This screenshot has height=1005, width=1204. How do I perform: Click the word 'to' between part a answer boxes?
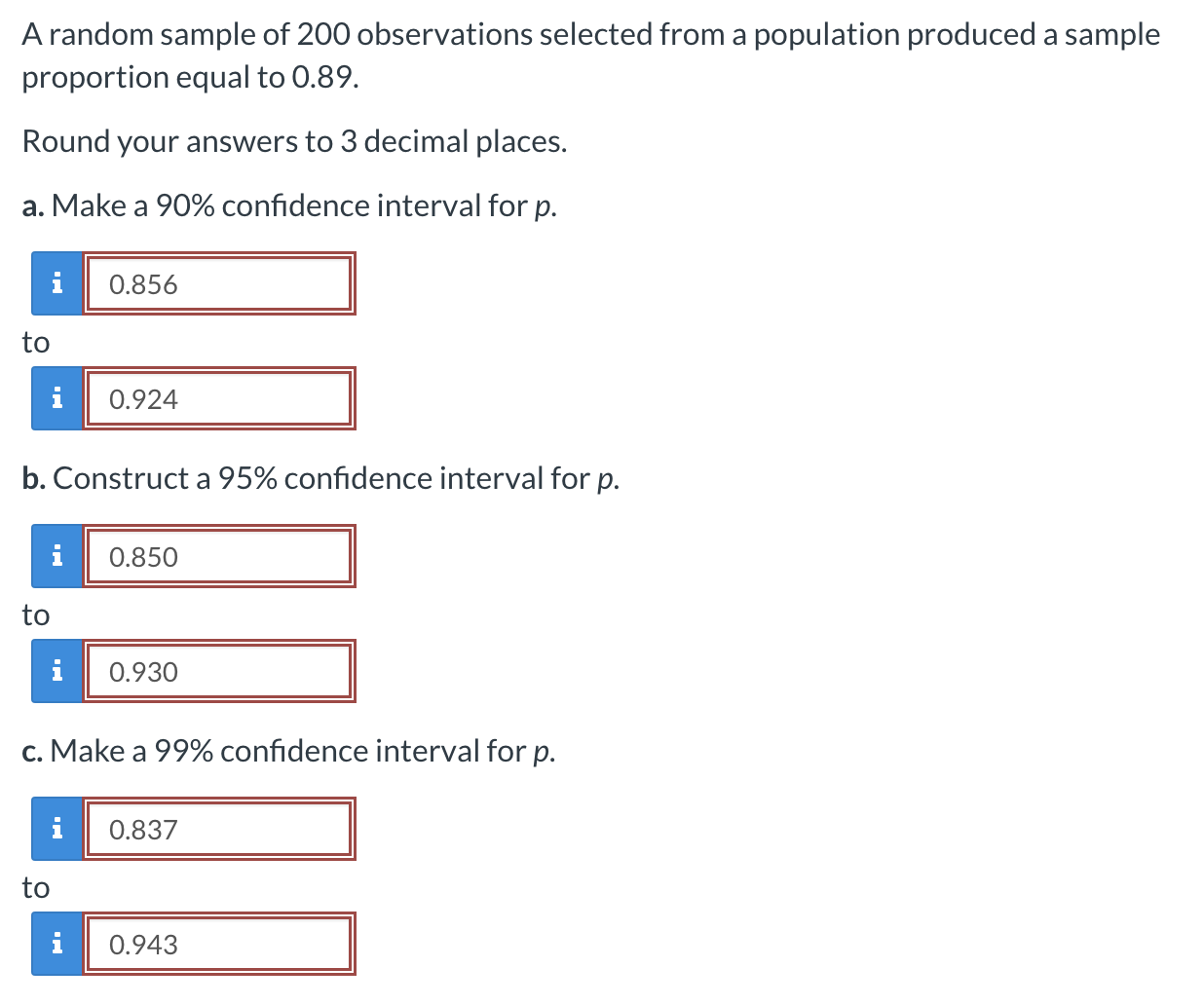35,342
